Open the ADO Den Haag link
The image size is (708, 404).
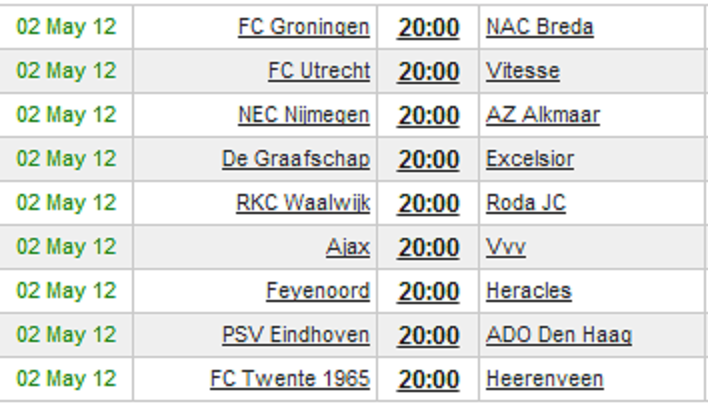(x=559, y=335)
